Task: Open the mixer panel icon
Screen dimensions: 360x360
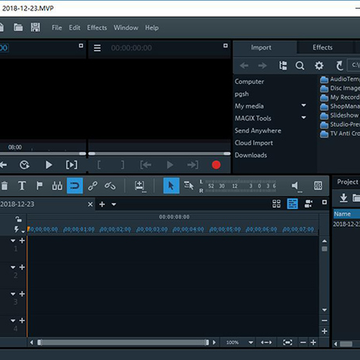Action: point(318,186)
